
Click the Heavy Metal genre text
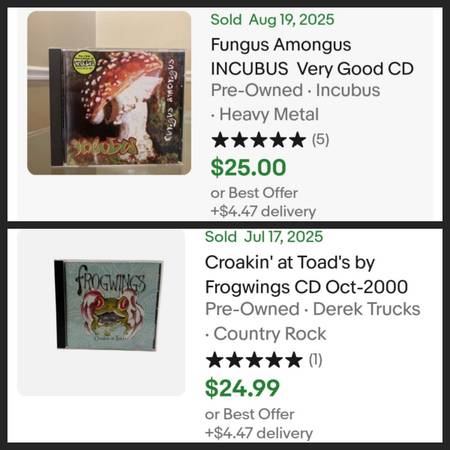[x=269, y=114]
